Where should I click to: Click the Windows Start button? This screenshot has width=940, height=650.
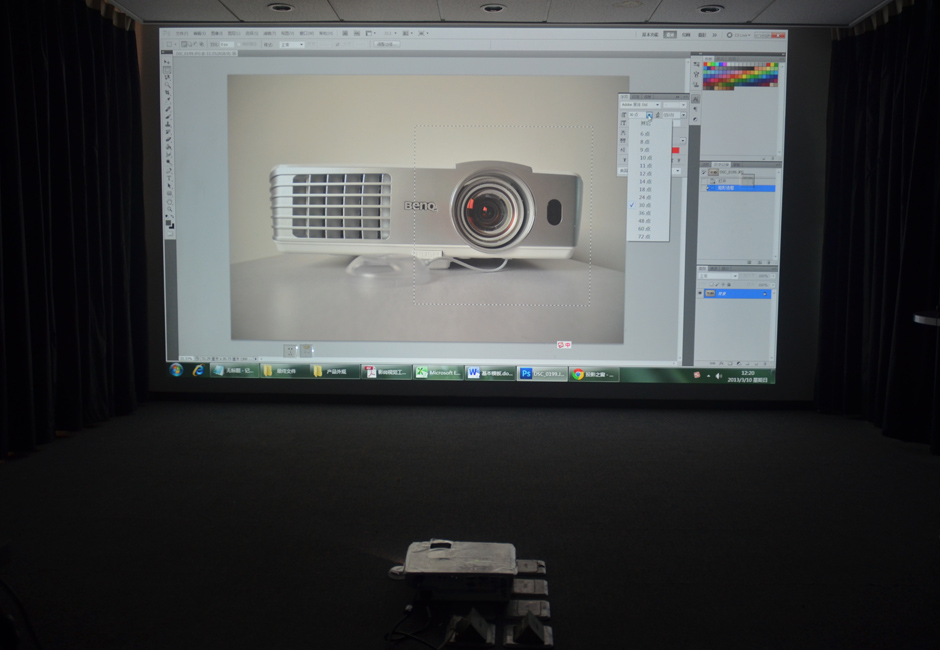point(176,369)
